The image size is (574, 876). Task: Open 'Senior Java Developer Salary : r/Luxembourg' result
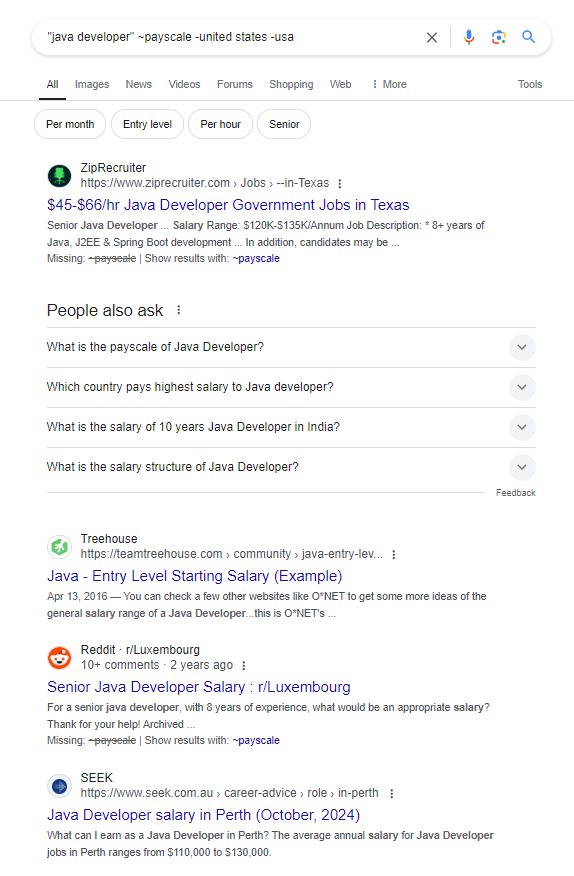(x=199, y=687)
